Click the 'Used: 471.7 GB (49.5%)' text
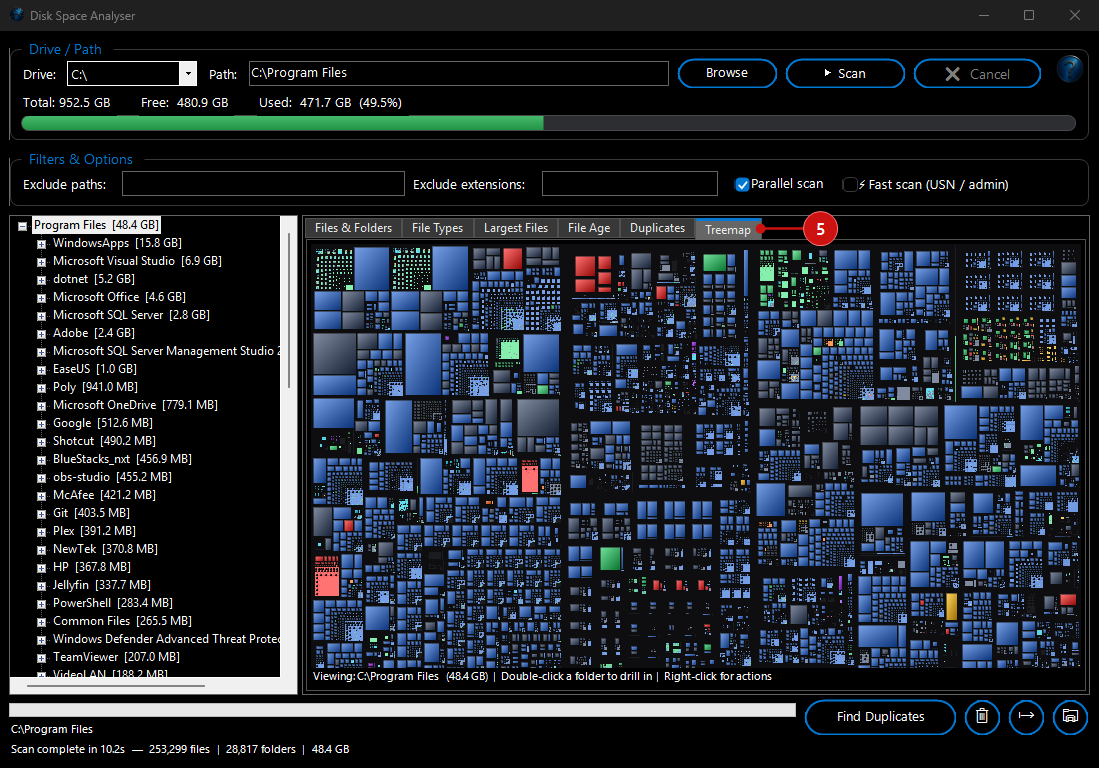This screenshot has width=1099, height=768. tap(330, 103)
